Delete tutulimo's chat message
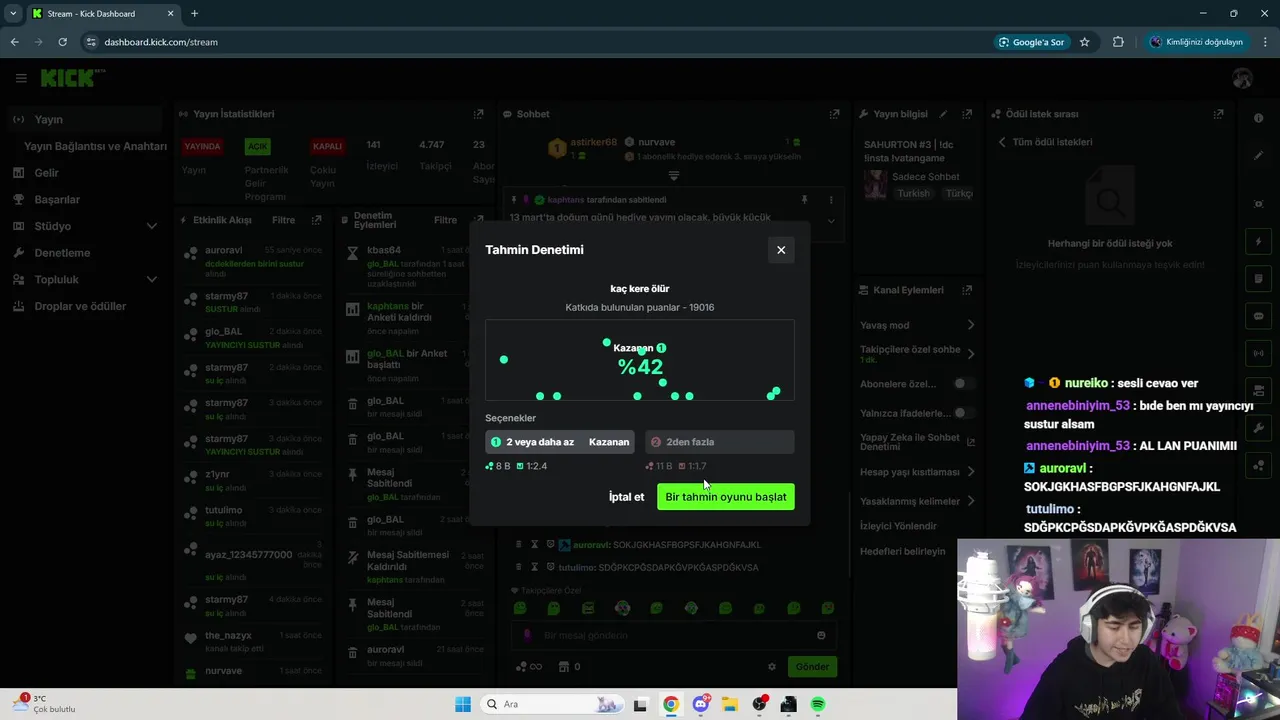Viewport: 1280px width, 720px height. (x=517, y=568)
